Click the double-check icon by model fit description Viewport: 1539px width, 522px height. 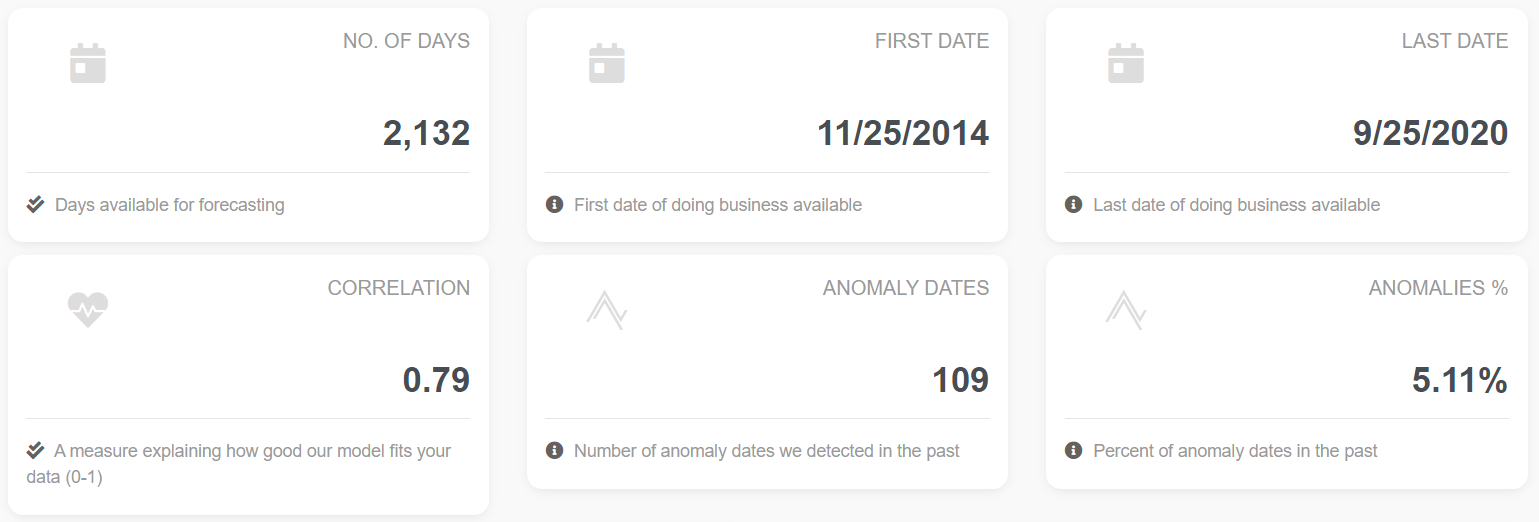point(35,450)
